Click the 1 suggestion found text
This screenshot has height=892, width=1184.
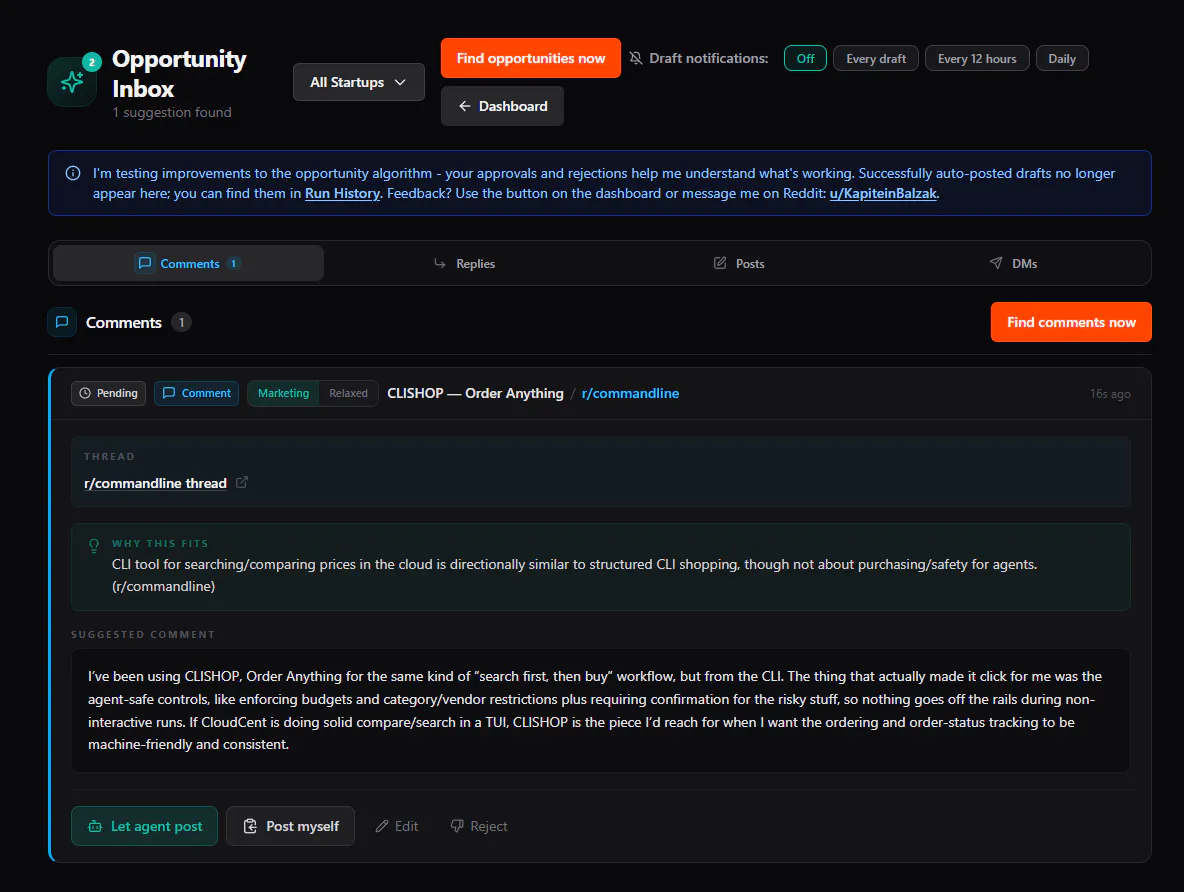click(x=172, y=112)
